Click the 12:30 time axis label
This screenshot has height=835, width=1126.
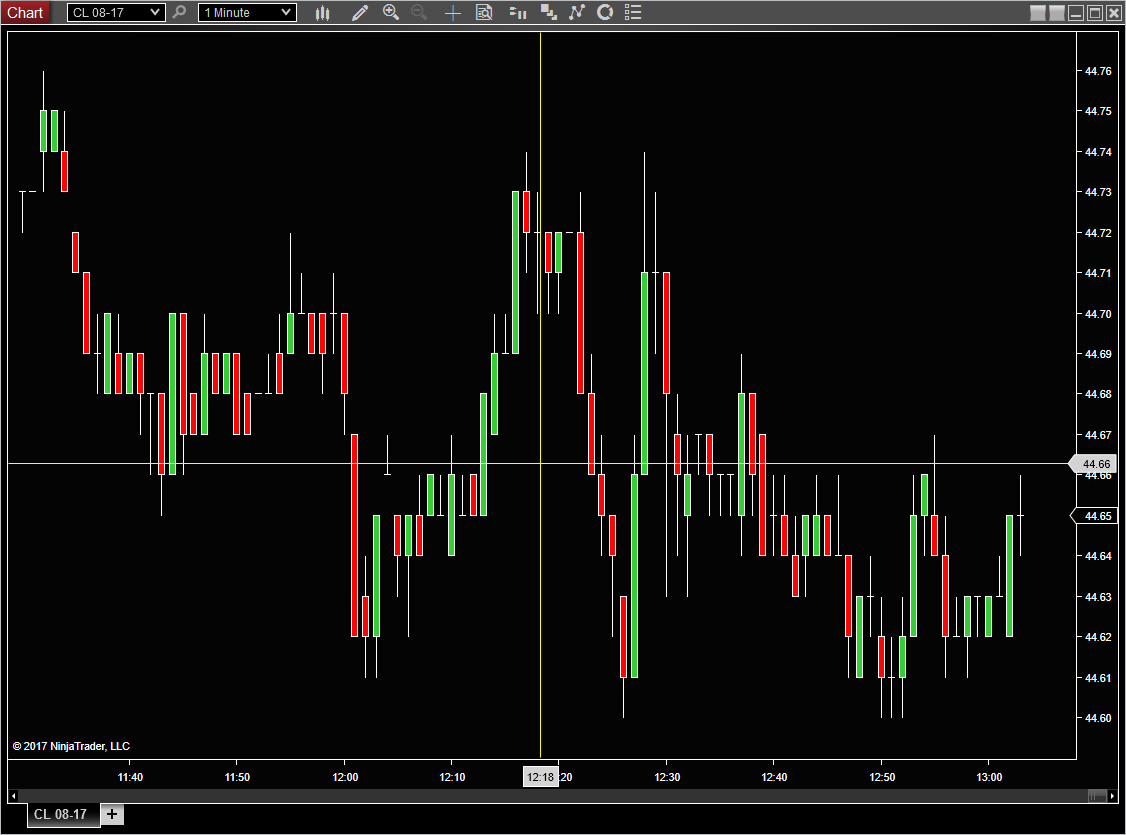[x=667, y=777]
